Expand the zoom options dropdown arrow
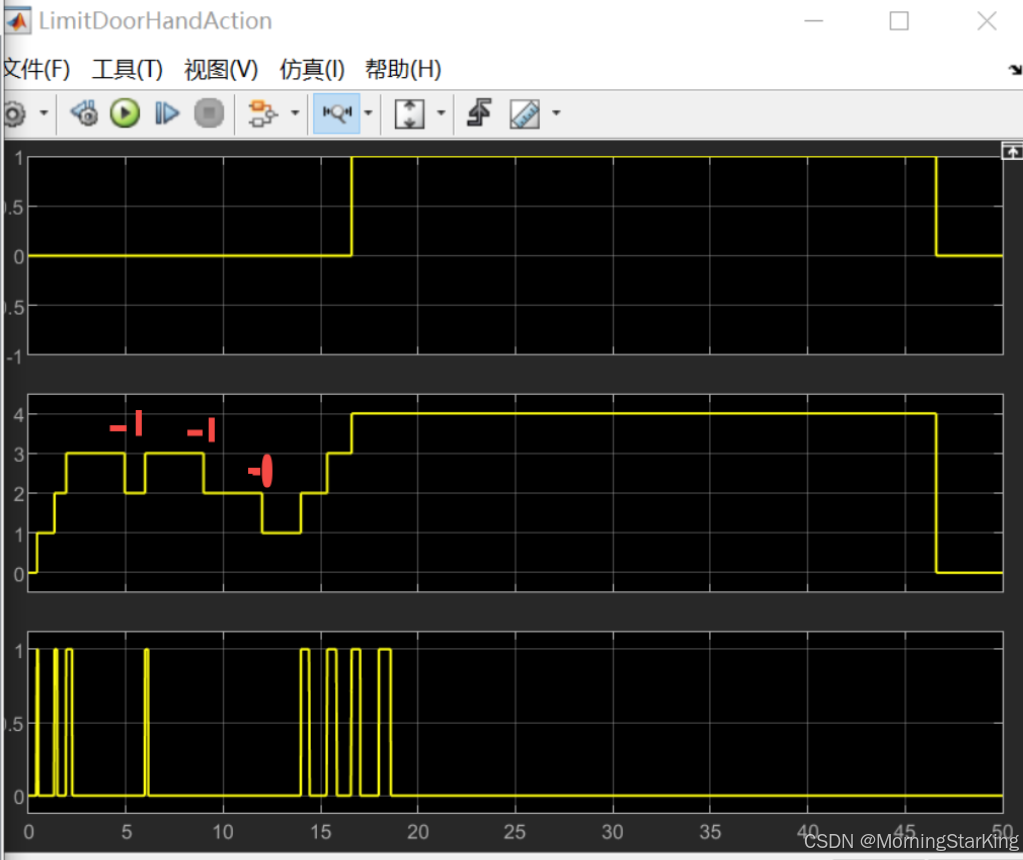The image size is (1023, 860). pos(368,113)
